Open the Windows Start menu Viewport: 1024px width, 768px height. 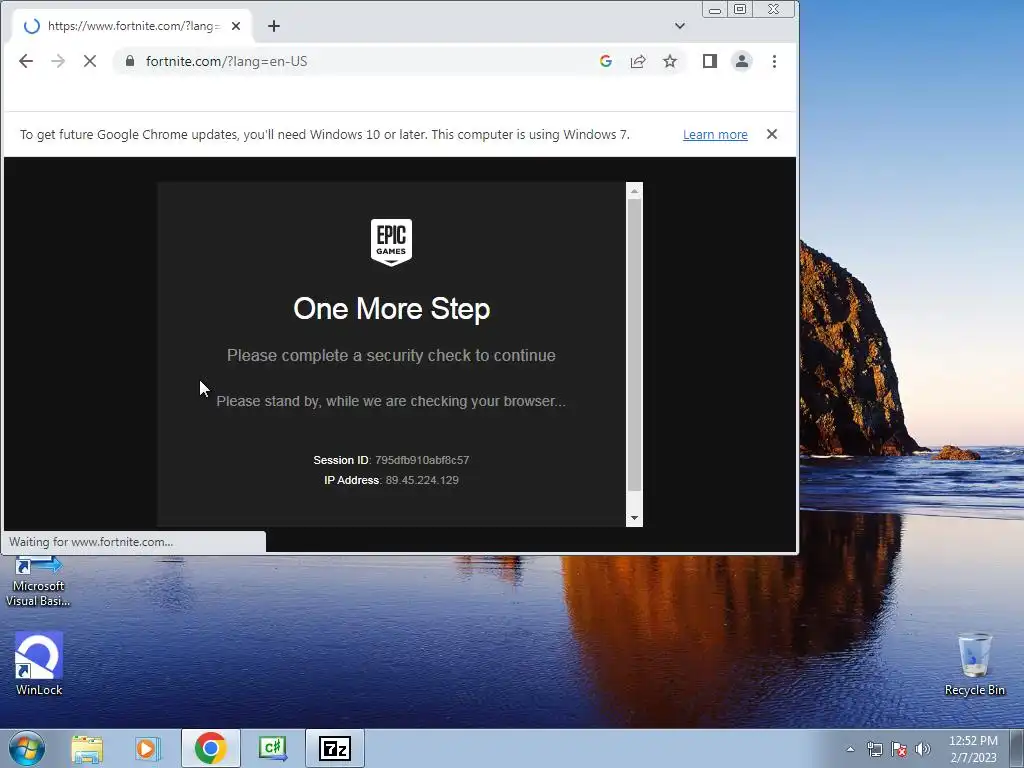(27, 748)
